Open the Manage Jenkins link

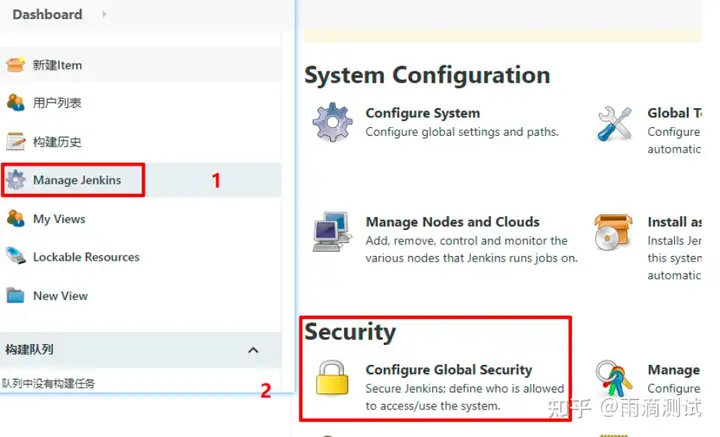[x=77, y=180]
